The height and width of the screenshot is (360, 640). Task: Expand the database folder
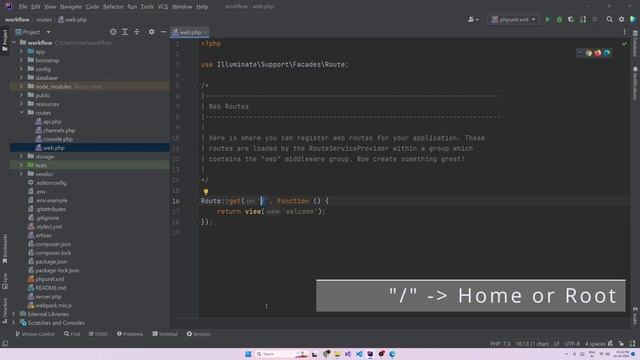point(21,78)
